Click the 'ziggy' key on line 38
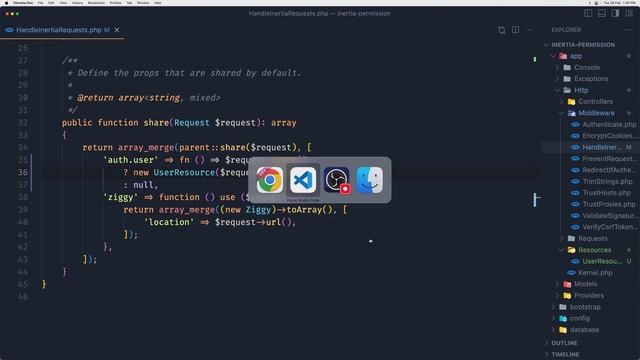 point(120,197)
